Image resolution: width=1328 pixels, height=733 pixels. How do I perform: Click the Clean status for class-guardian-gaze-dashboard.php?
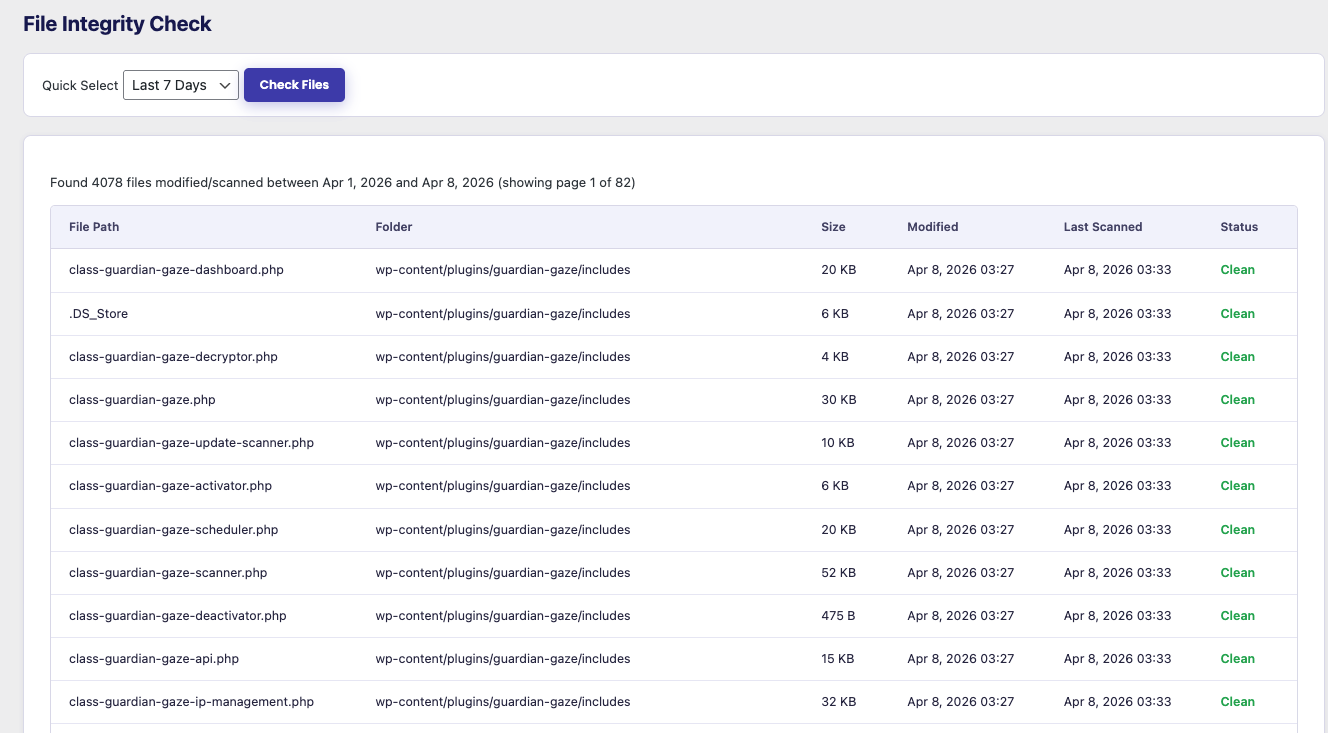1237,269
